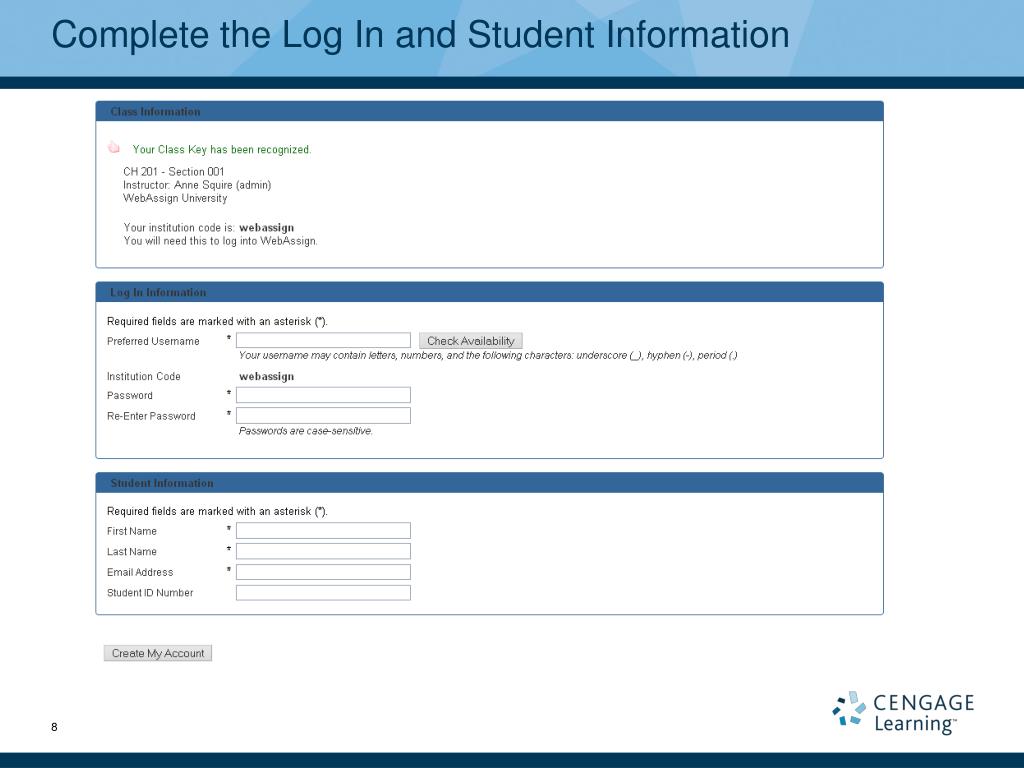
Task: Click the username allowed characters hint text
Action: [x=488, y=355]
